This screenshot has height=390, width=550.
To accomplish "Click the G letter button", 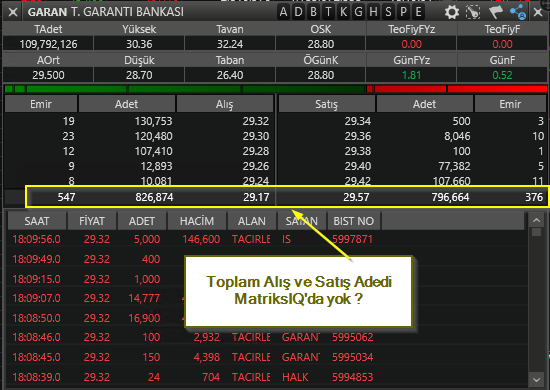I will 358,12.
